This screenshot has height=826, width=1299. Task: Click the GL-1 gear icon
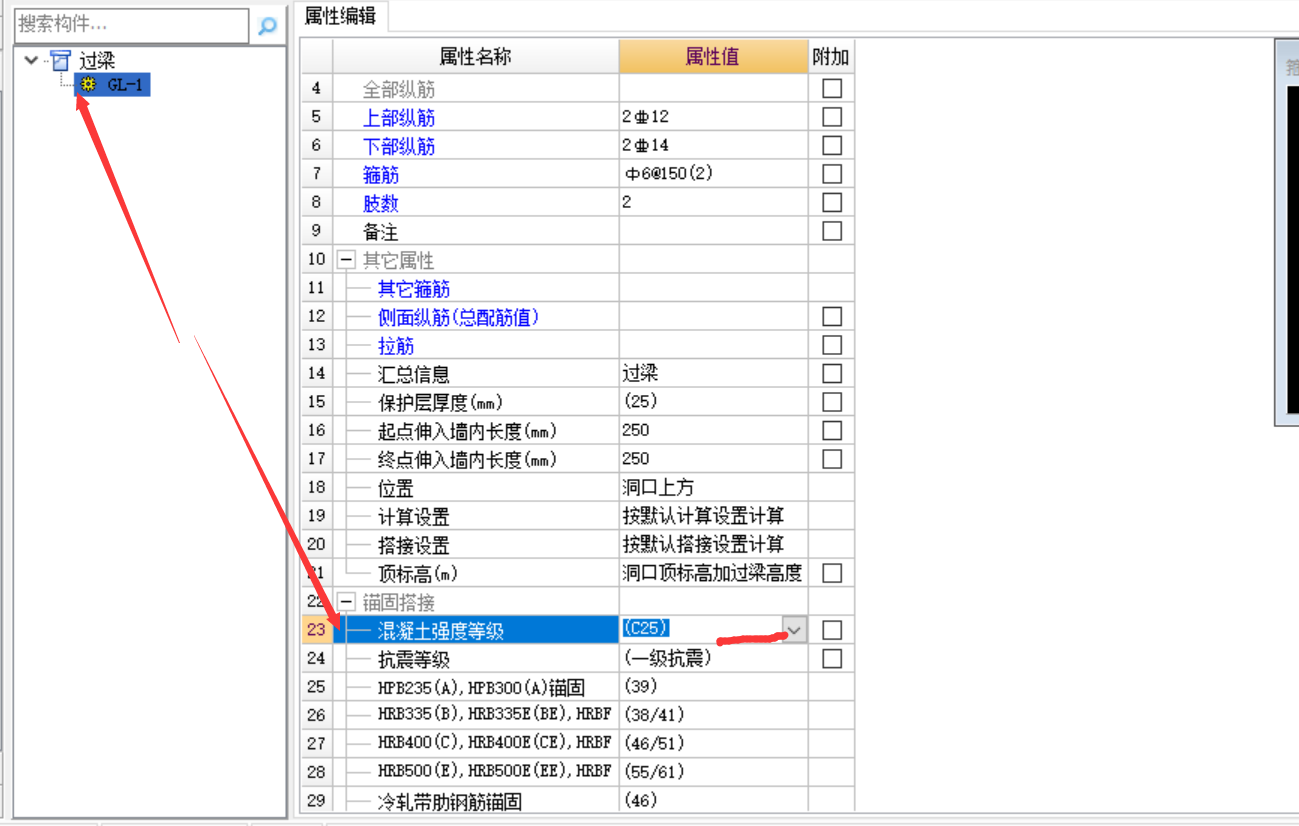click(89, 85)
